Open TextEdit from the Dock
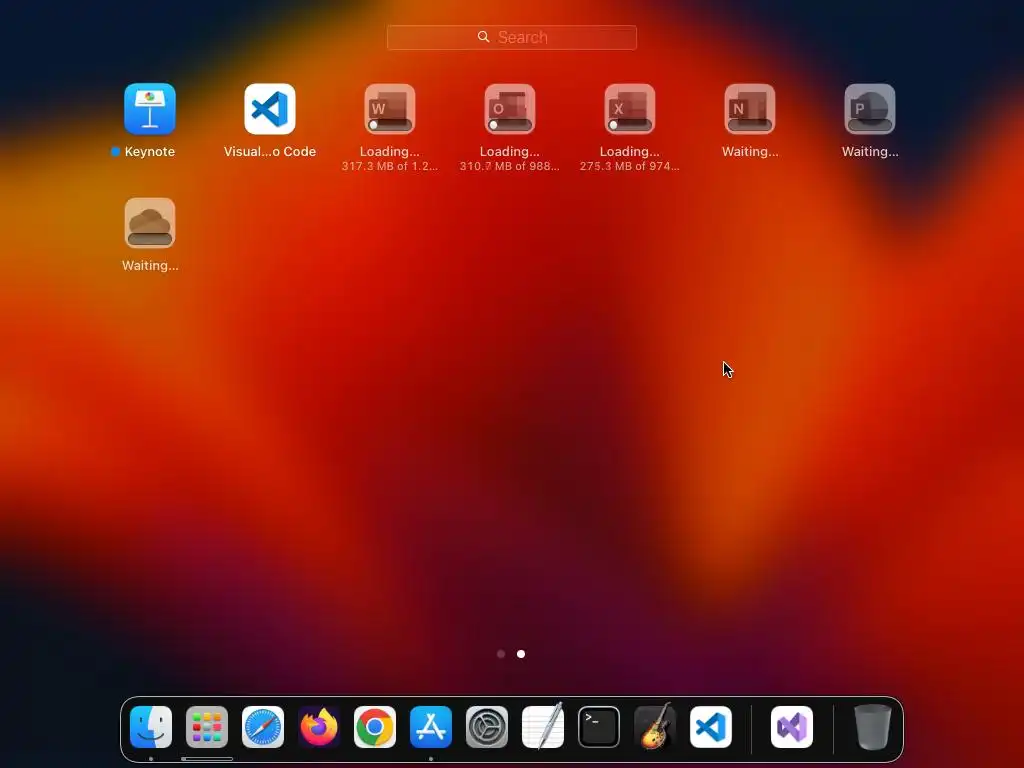Screen dimensions: 1024x768 [543, 727]
